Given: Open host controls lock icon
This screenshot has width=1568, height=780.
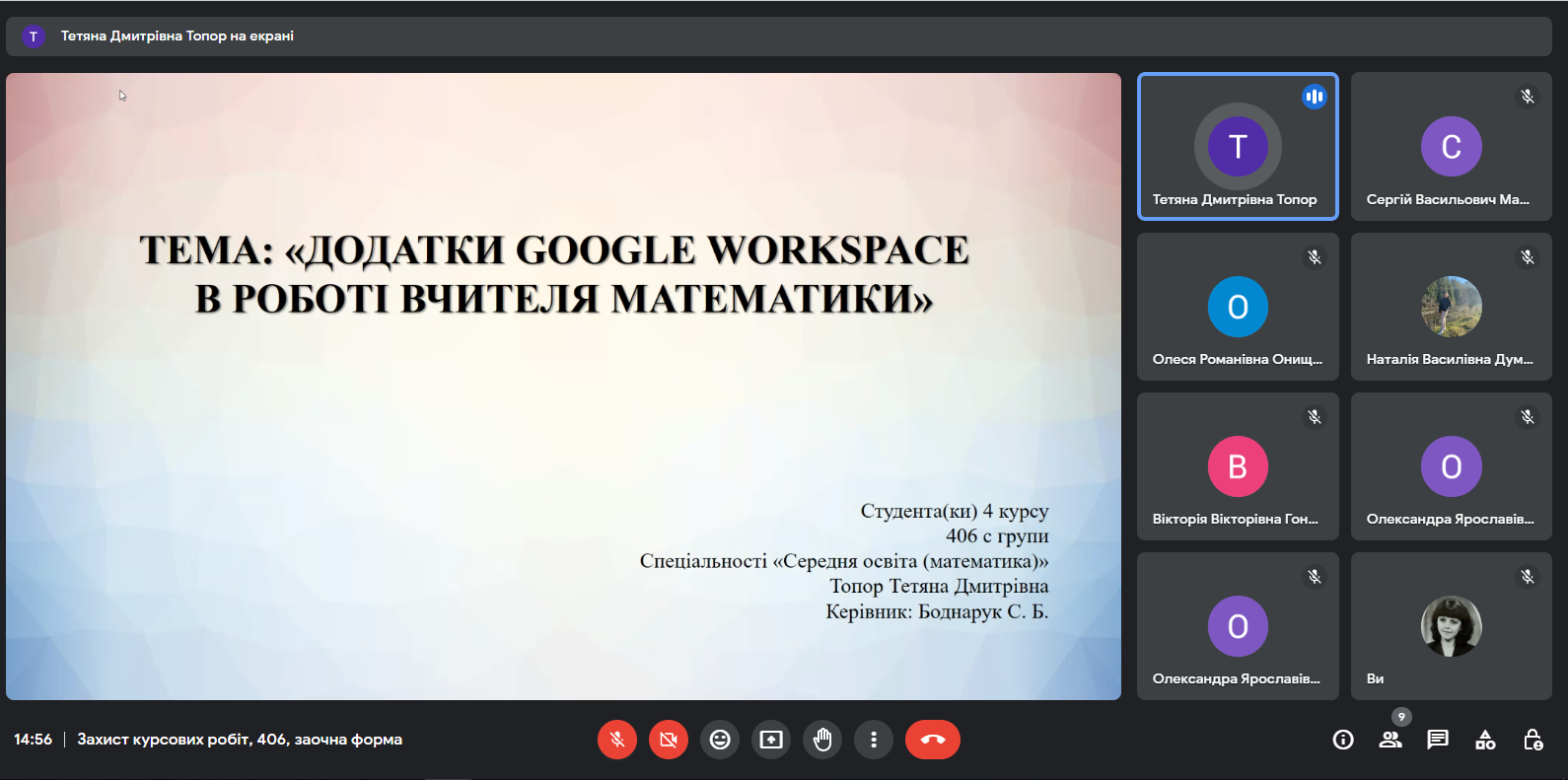Looking at the screenshot, I should click(1532, 740).
